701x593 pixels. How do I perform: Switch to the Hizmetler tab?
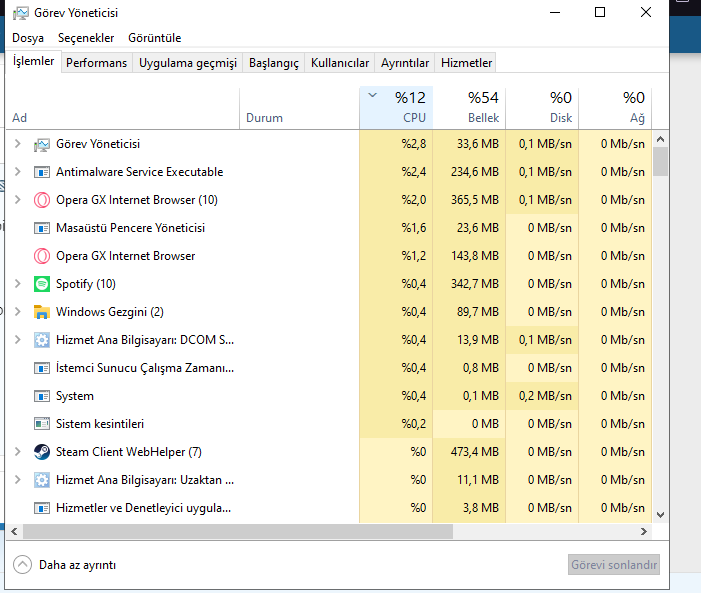(x=466, y=63)
